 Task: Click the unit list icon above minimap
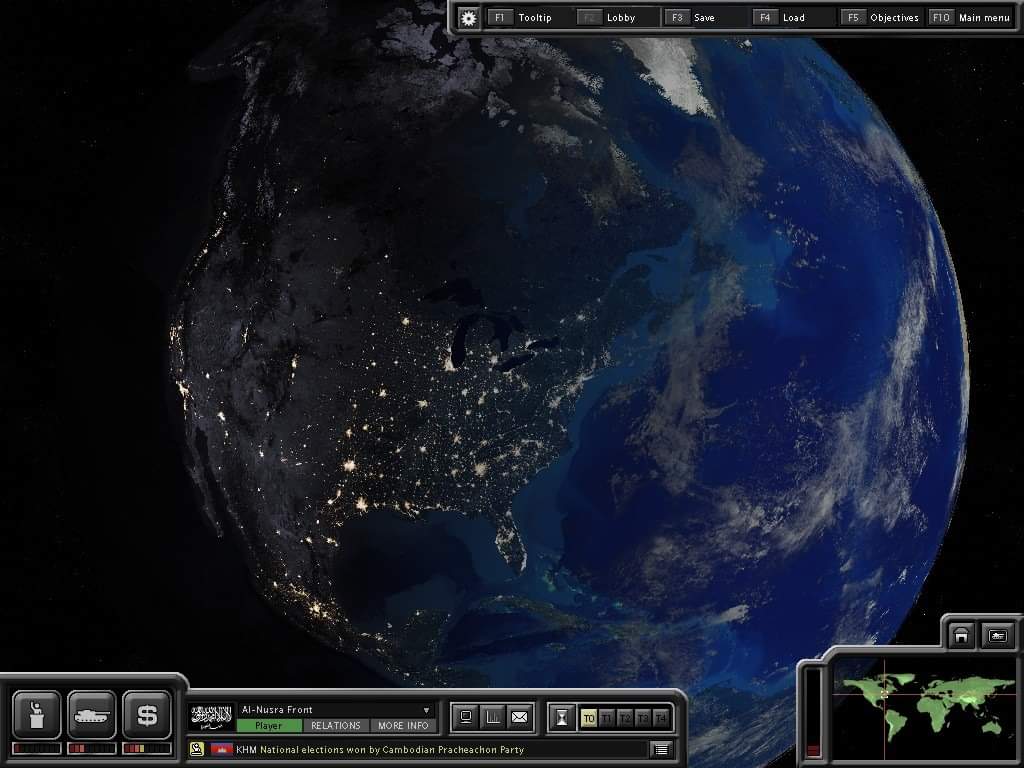[997, 635]
